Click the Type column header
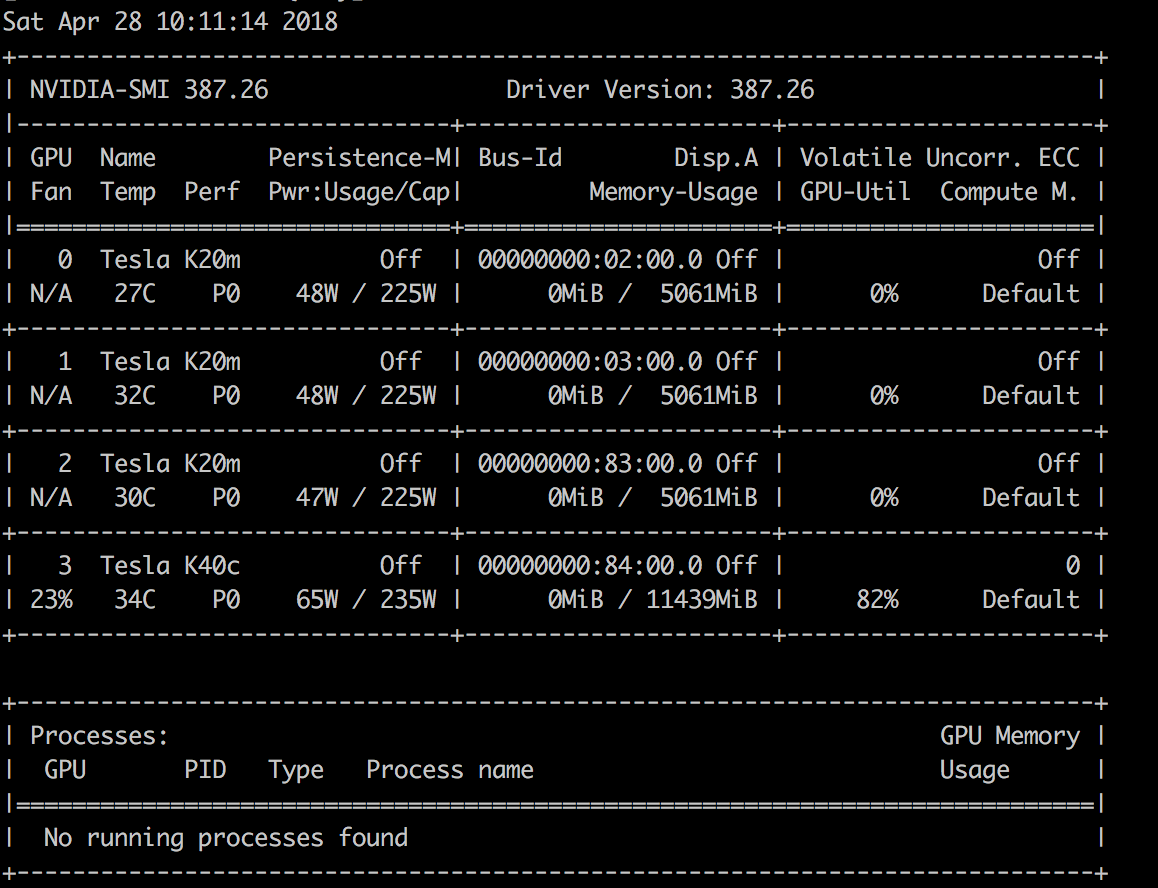The height and width of the screenshot is (888, 1158). [296, 771]
